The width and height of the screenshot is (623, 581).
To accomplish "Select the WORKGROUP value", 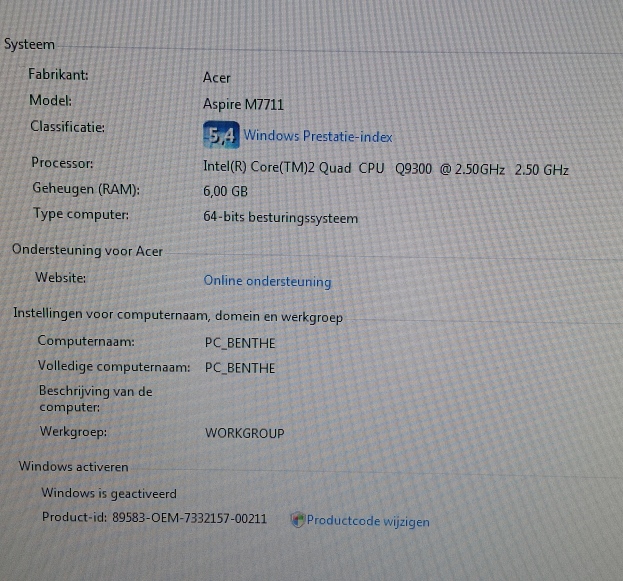I will pos(245,433).
